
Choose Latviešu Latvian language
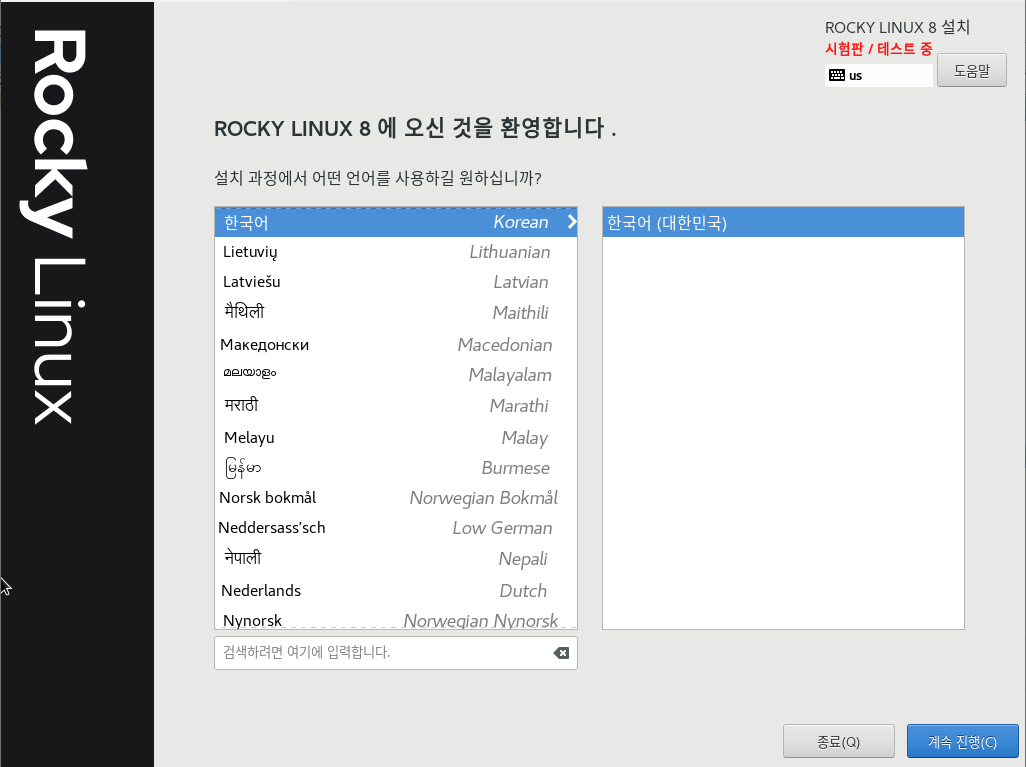[395, 282]
